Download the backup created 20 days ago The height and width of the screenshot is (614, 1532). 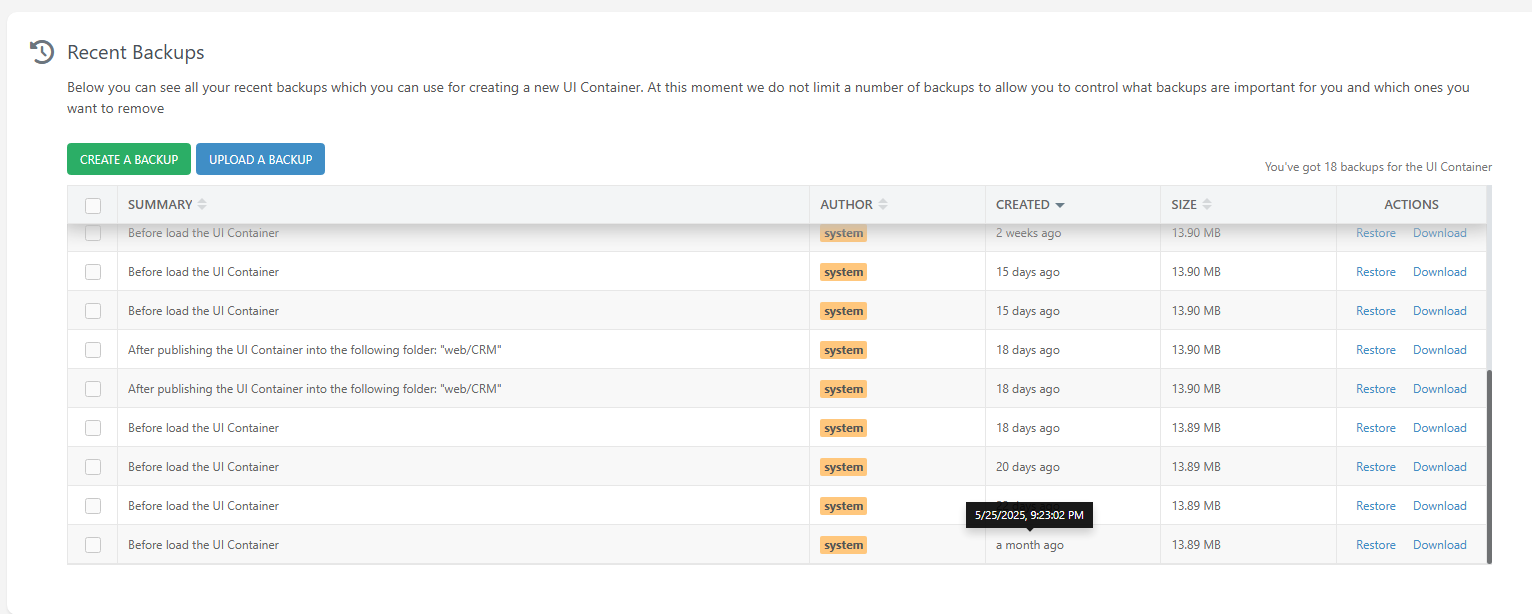(1440, 467)
